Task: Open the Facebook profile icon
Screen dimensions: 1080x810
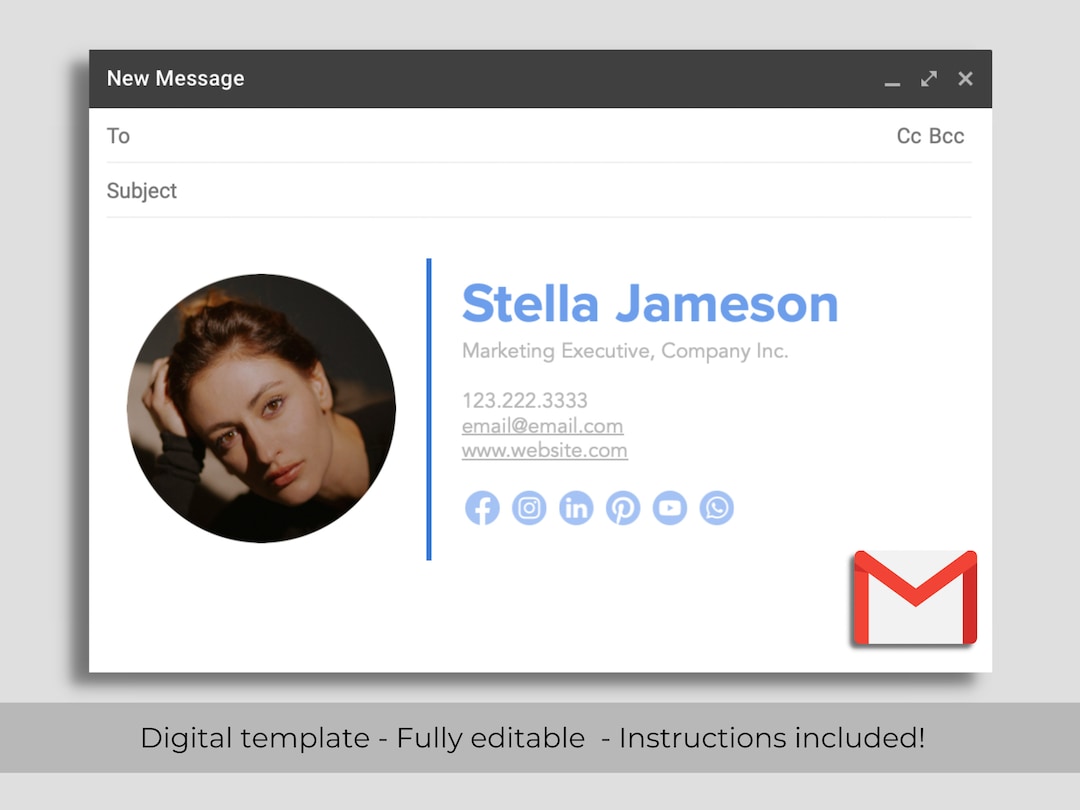Action: pyautogui.click(x=482, y=507)
